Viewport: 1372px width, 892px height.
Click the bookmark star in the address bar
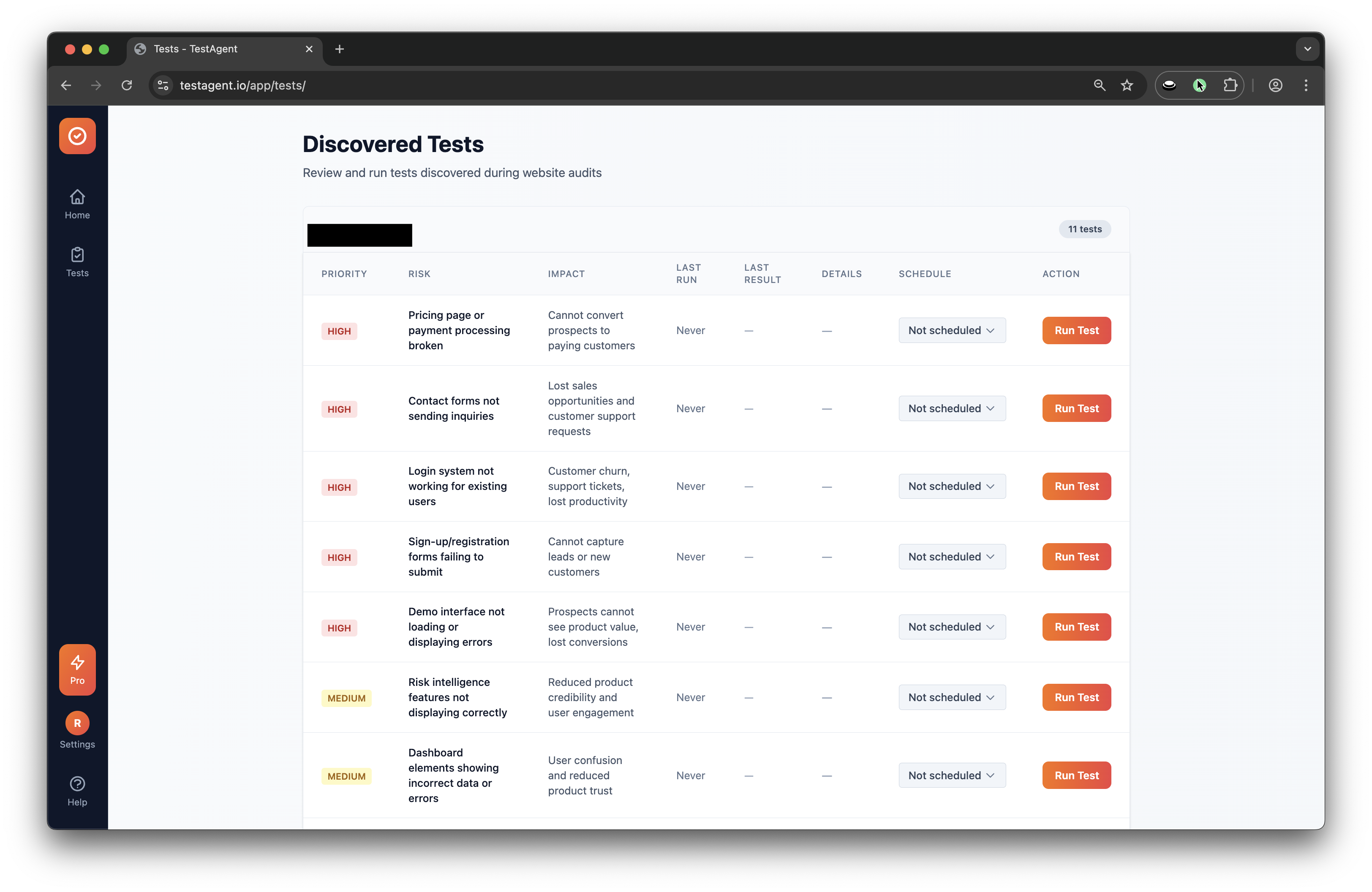click(1127, 85)
